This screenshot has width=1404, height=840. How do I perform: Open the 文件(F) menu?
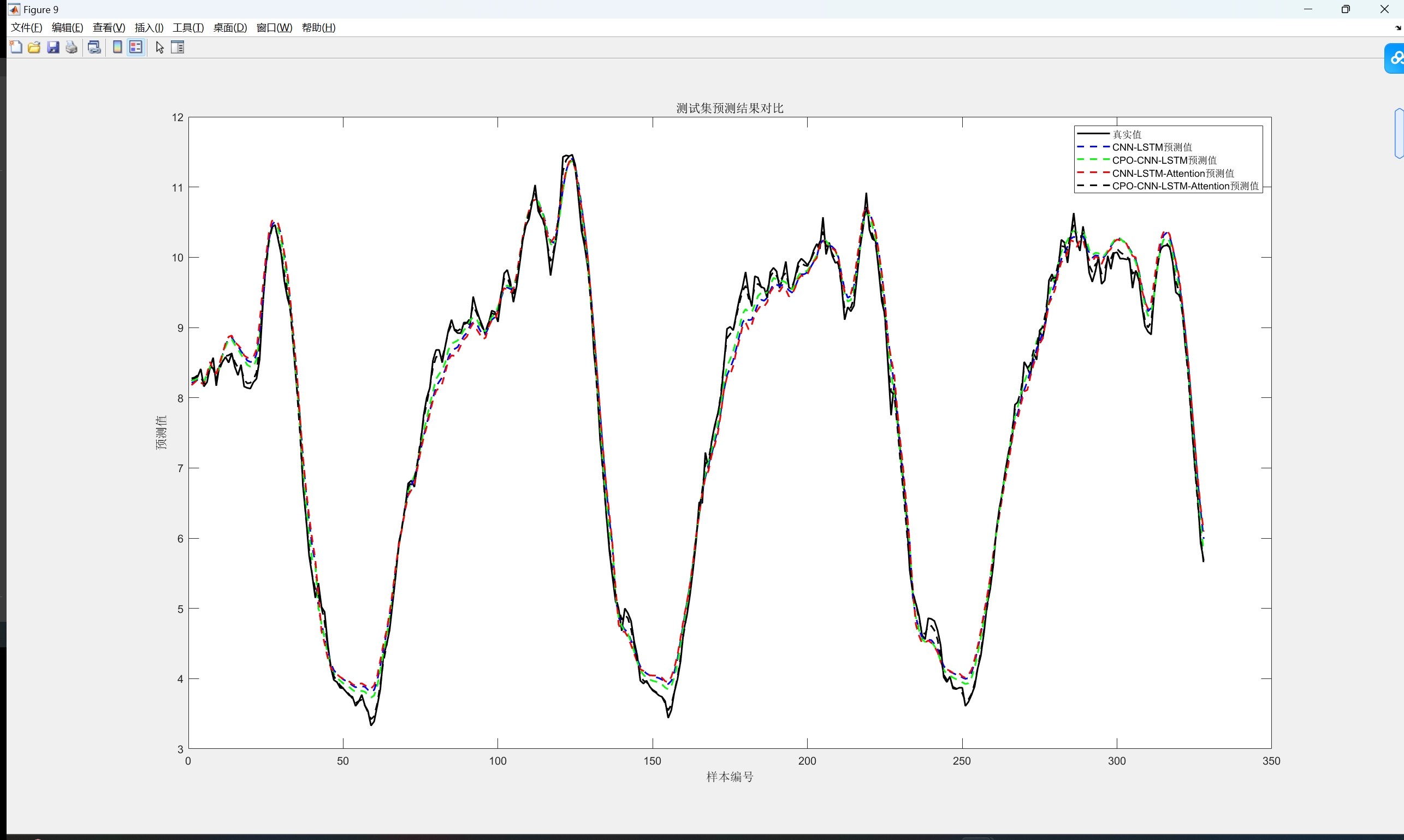click(27, 28)
